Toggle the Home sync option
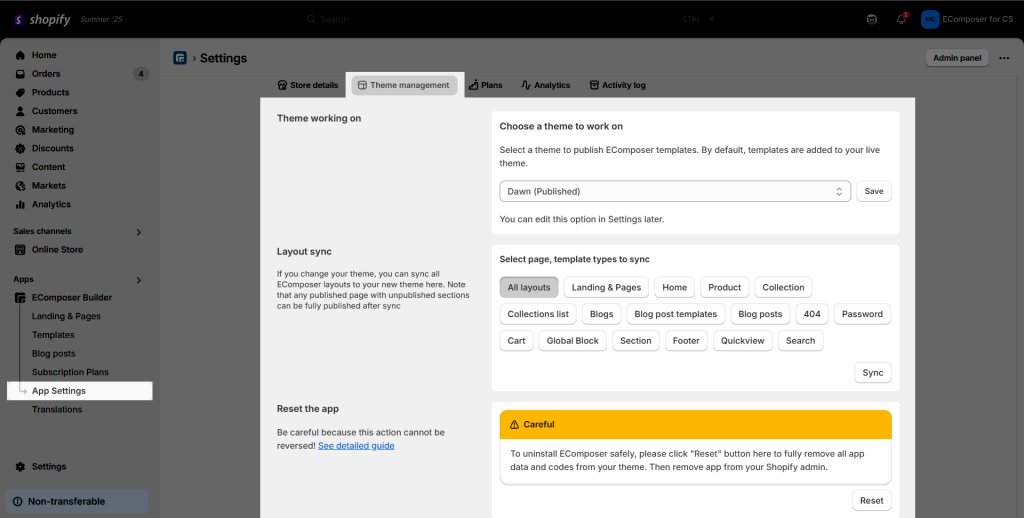The width and height of the screenshot is (1024, 518). 675,287
